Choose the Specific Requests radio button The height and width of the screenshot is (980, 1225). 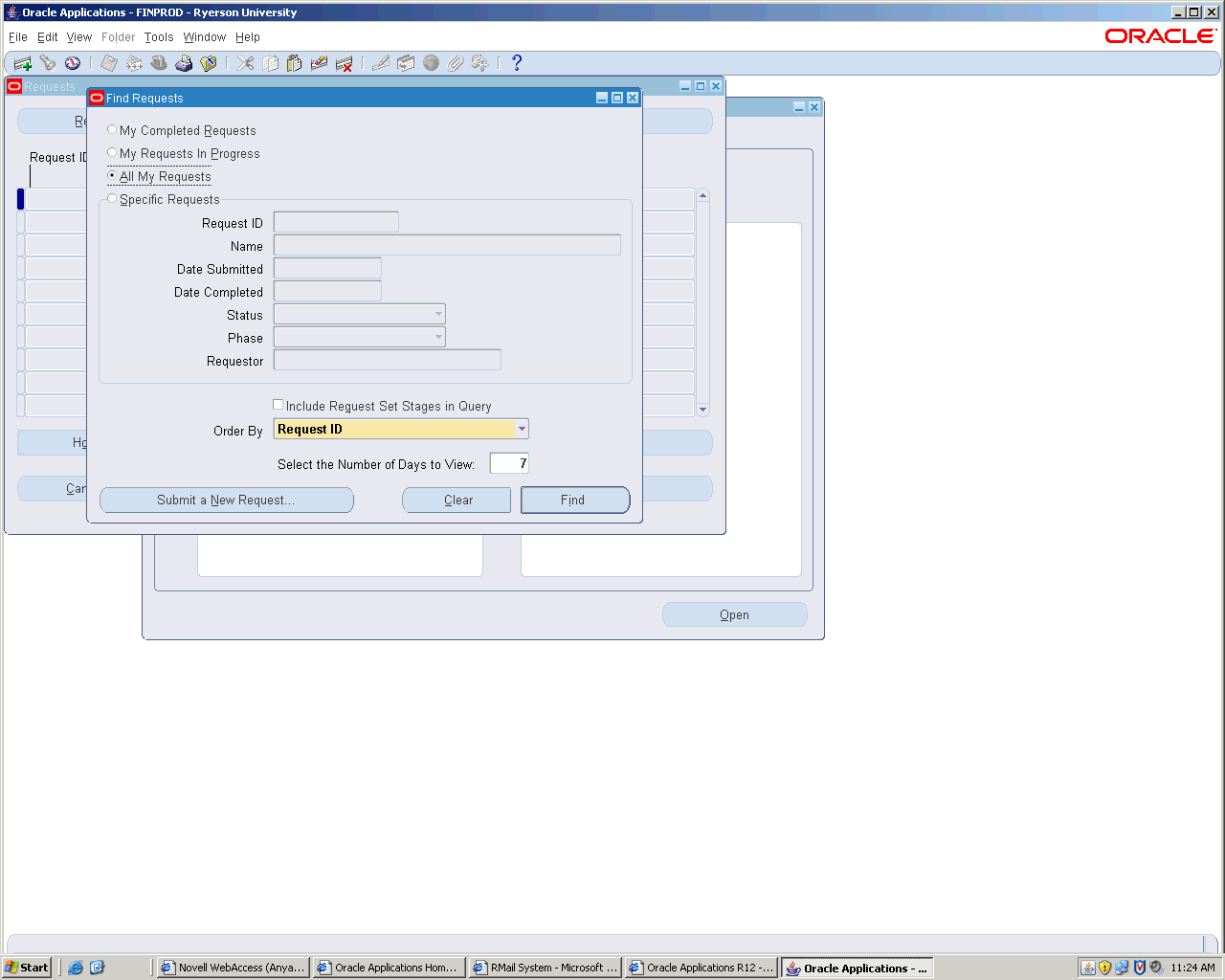point(113,199)
